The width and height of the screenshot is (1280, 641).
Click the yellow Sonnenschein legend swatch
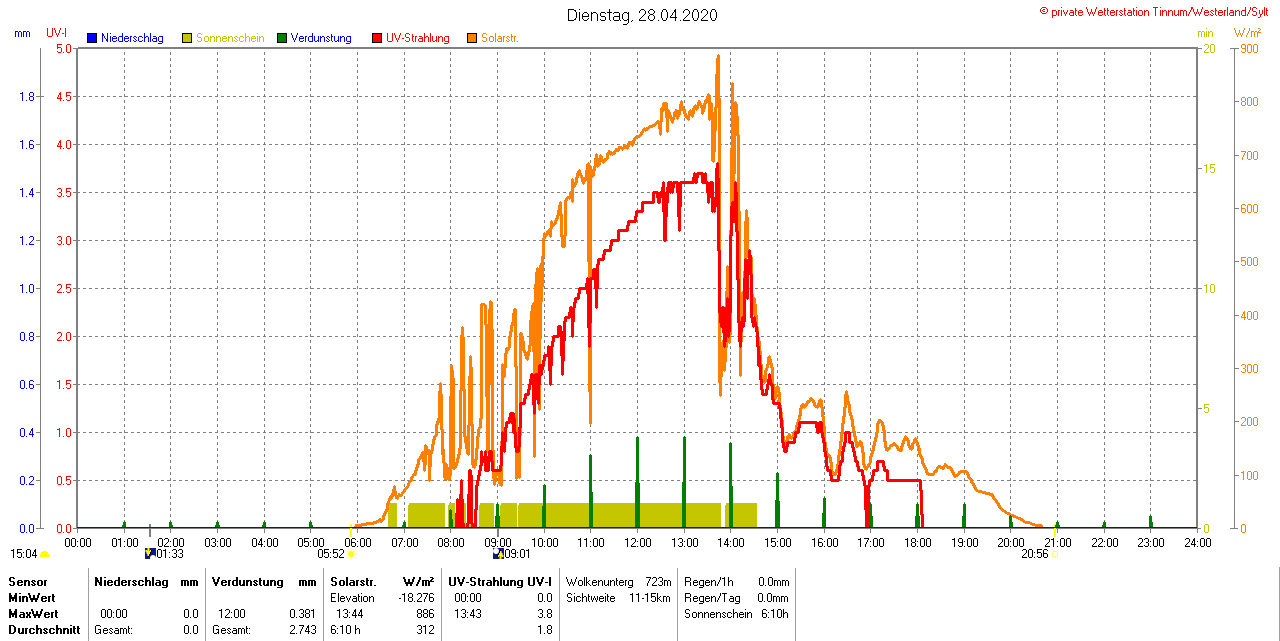pyautogui.click(x=187, y=38)
